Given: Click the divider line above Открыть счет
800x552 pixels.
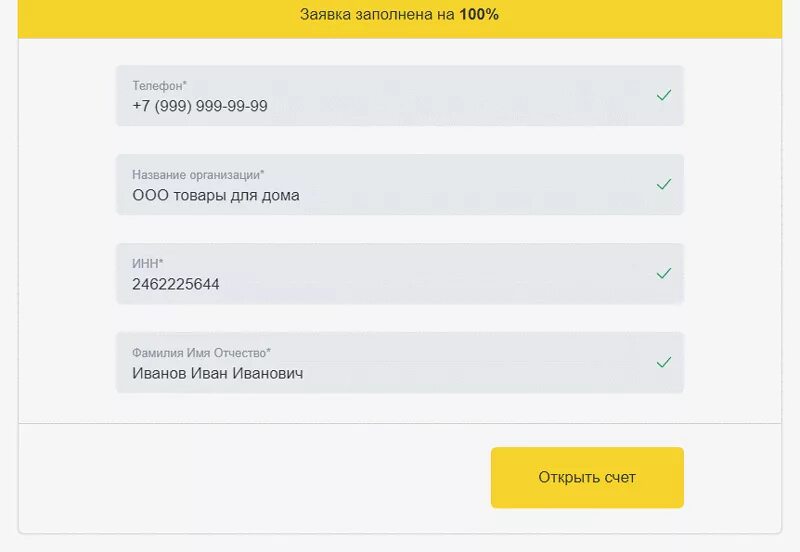Looking at the screenshot, I should (x=400, y=424).
